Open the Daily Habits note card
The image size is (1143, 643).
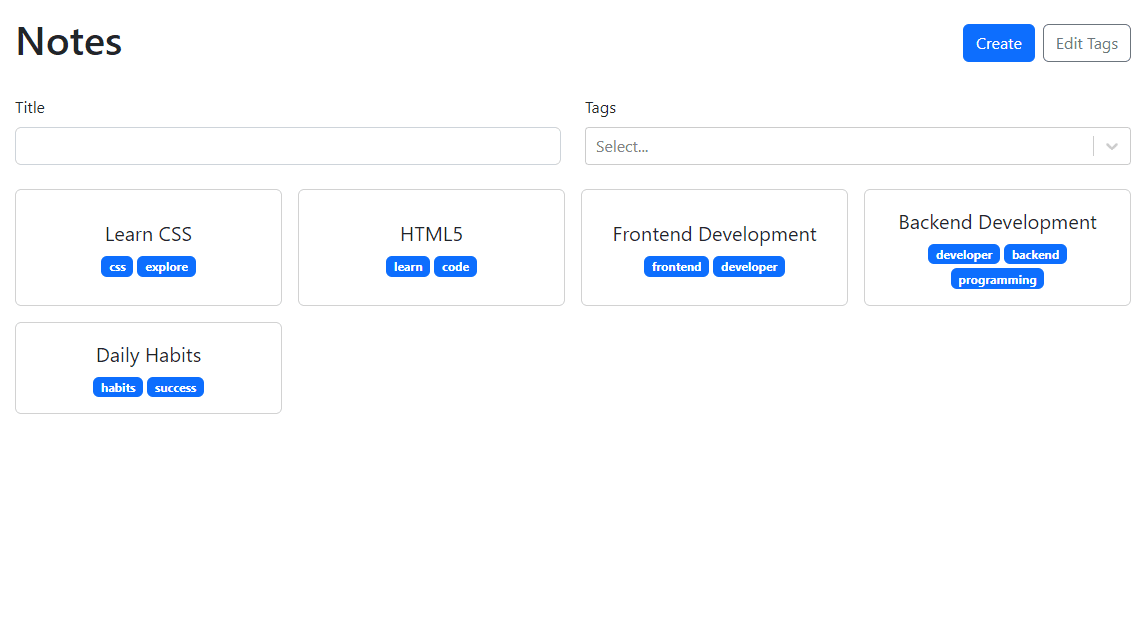point(148,355)
